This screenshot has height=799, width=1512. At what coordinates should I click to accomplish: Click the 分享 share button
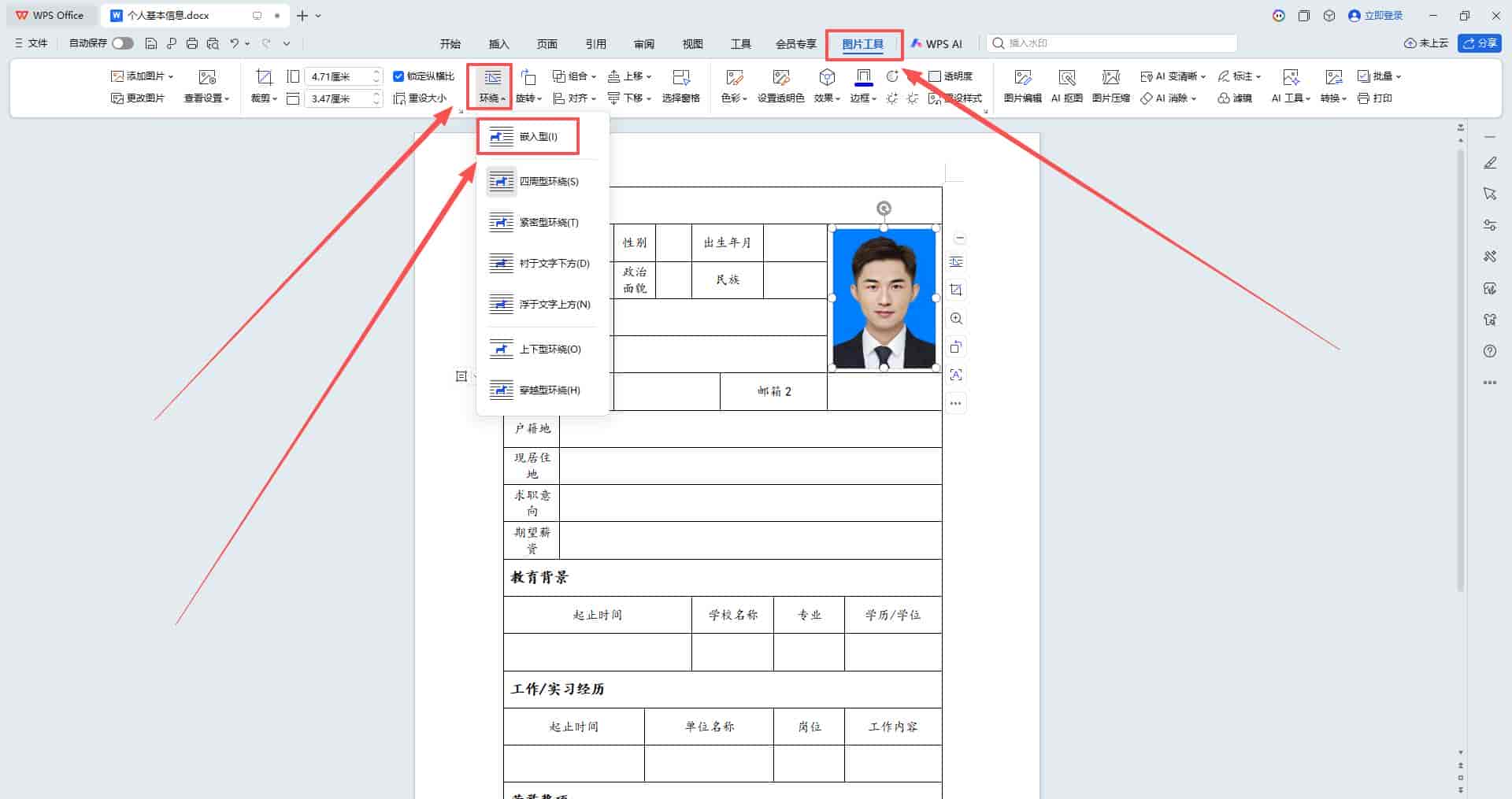click(1479, 43)
